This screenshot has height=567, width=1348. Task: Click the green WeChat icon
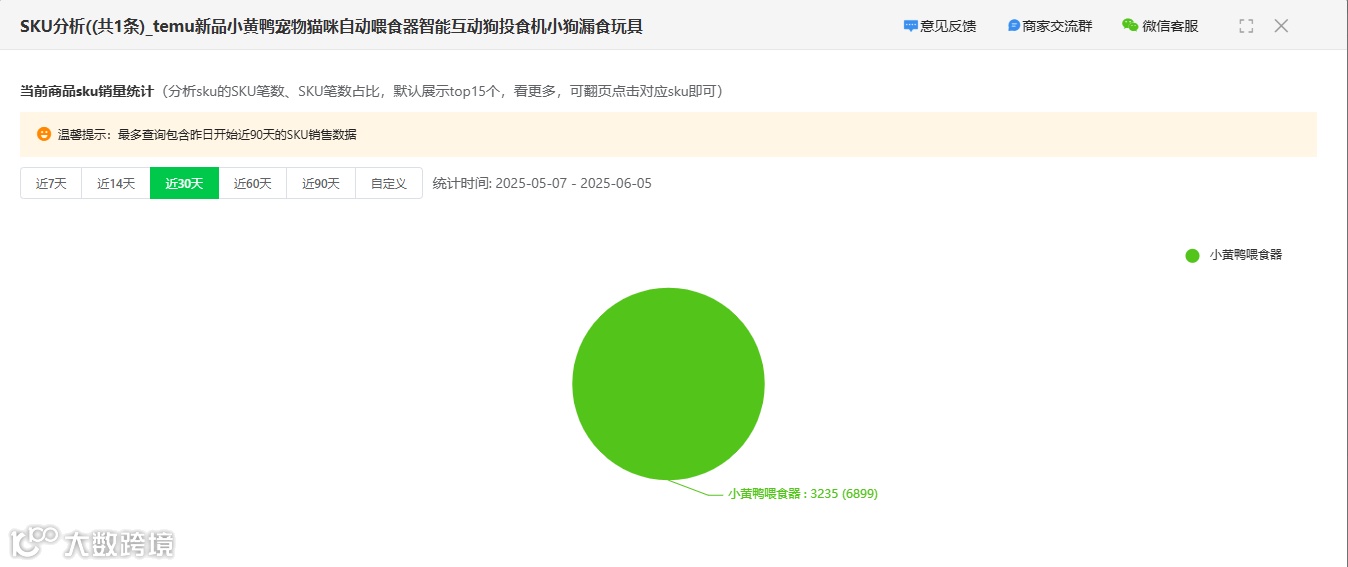click(1130, 25)
